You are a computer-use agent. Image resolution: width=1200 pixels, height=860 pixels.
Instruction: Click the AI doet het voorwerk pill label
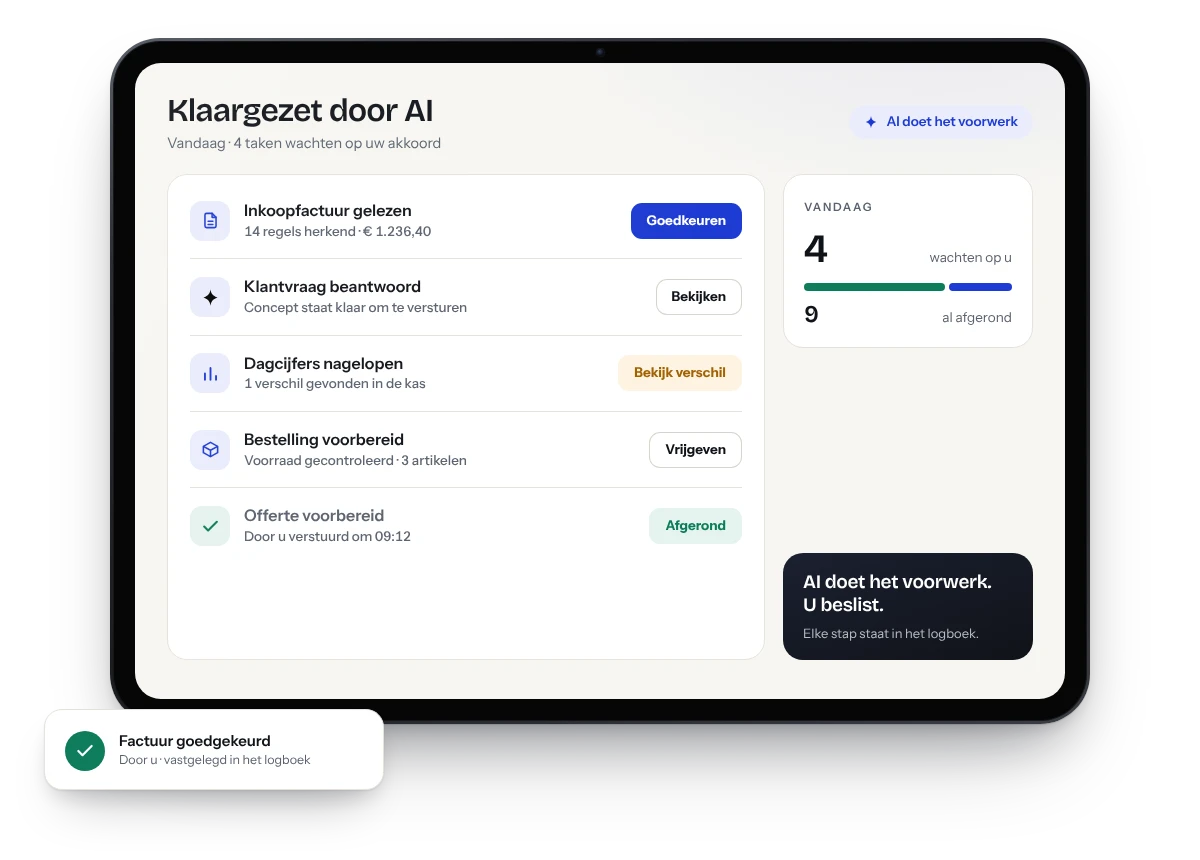coord(941,122)
